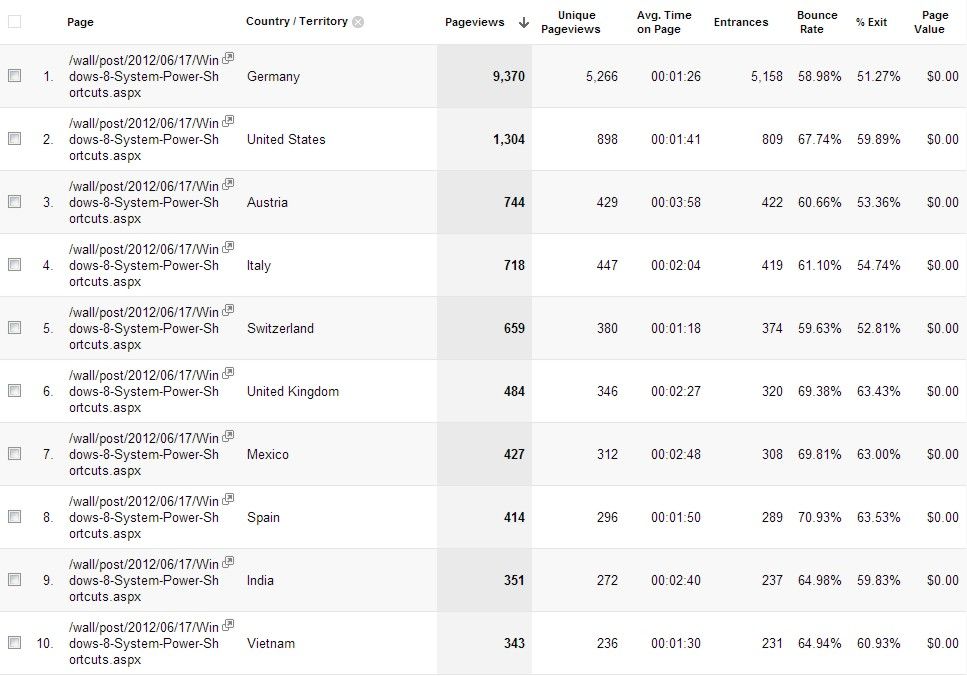Tick the checkbox for row 9 India
Viewport: 967px width, 676px height.
click(x=14, y=580)
